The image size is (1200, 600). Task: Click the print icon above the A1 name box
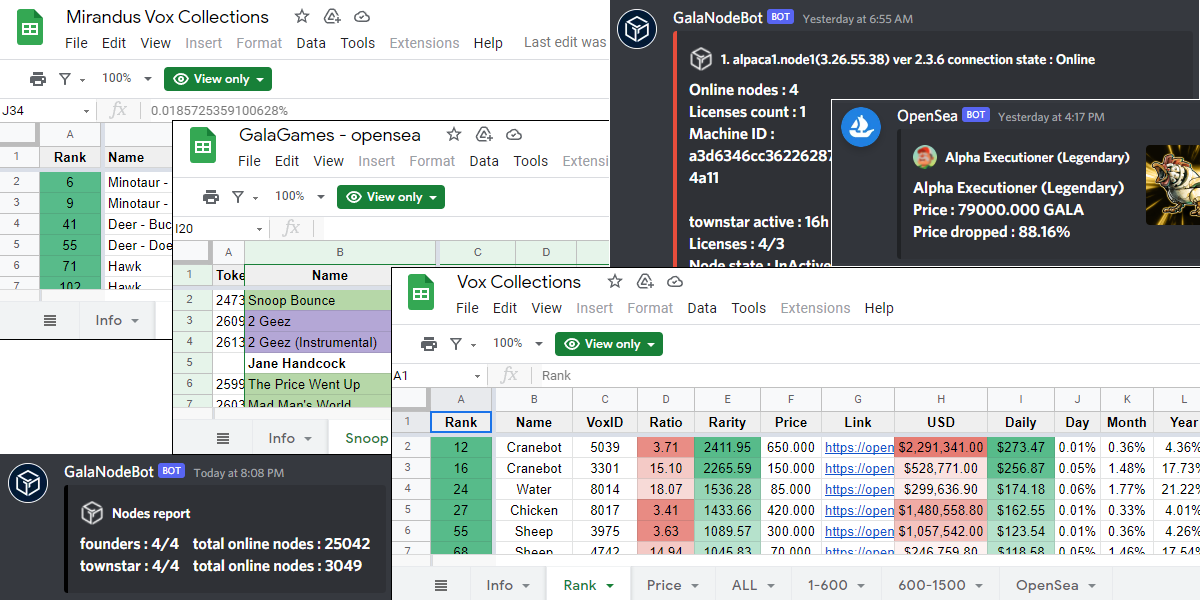pyautogui.click(x=429, y=344)
